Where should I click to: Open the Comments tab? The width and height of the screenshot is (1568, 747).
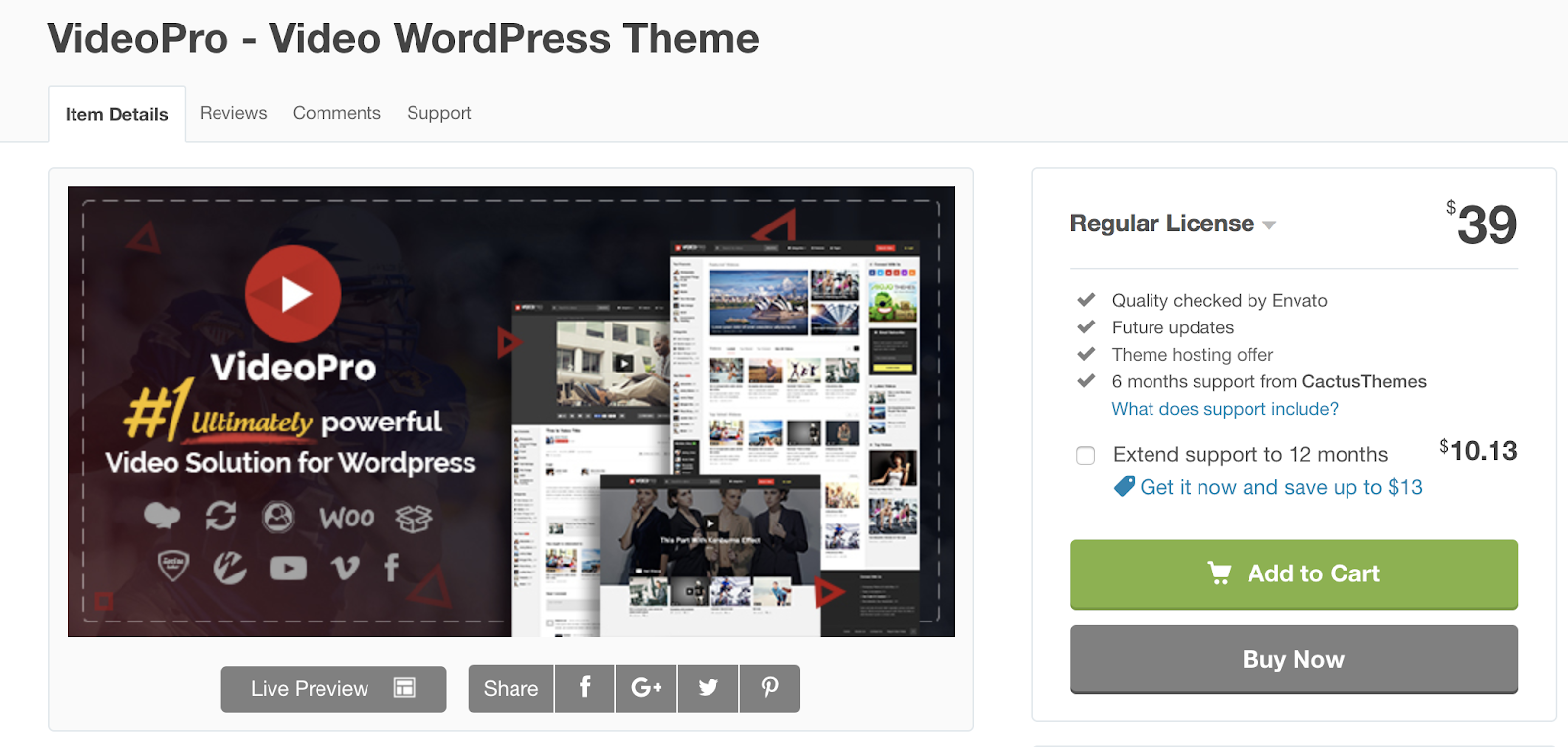pyautogui.click(x=336, y=113)
